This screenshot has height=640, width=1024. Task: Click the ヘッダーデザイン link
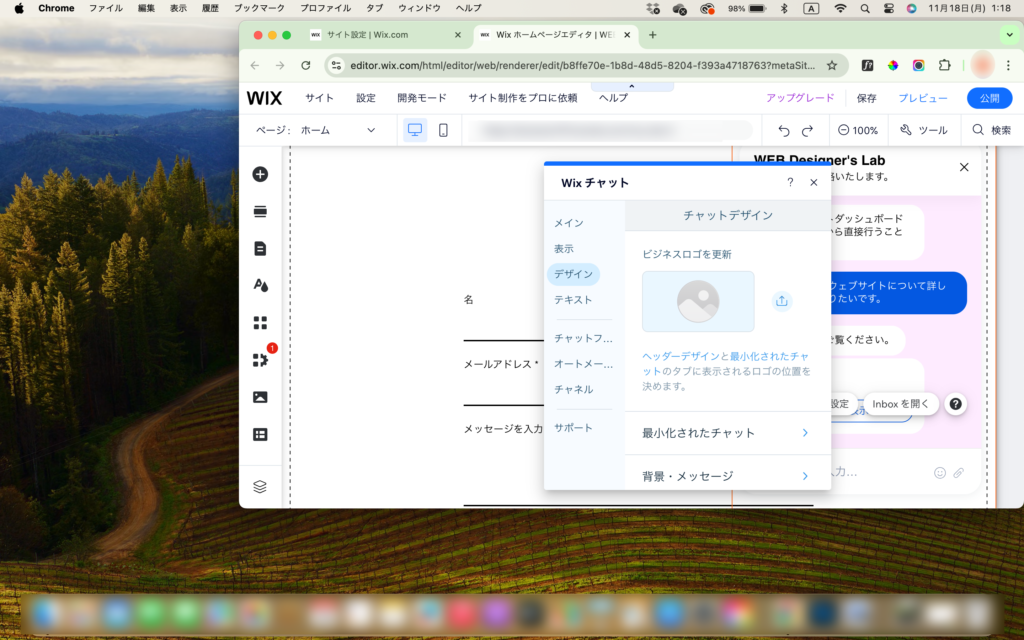coord(681,357)
